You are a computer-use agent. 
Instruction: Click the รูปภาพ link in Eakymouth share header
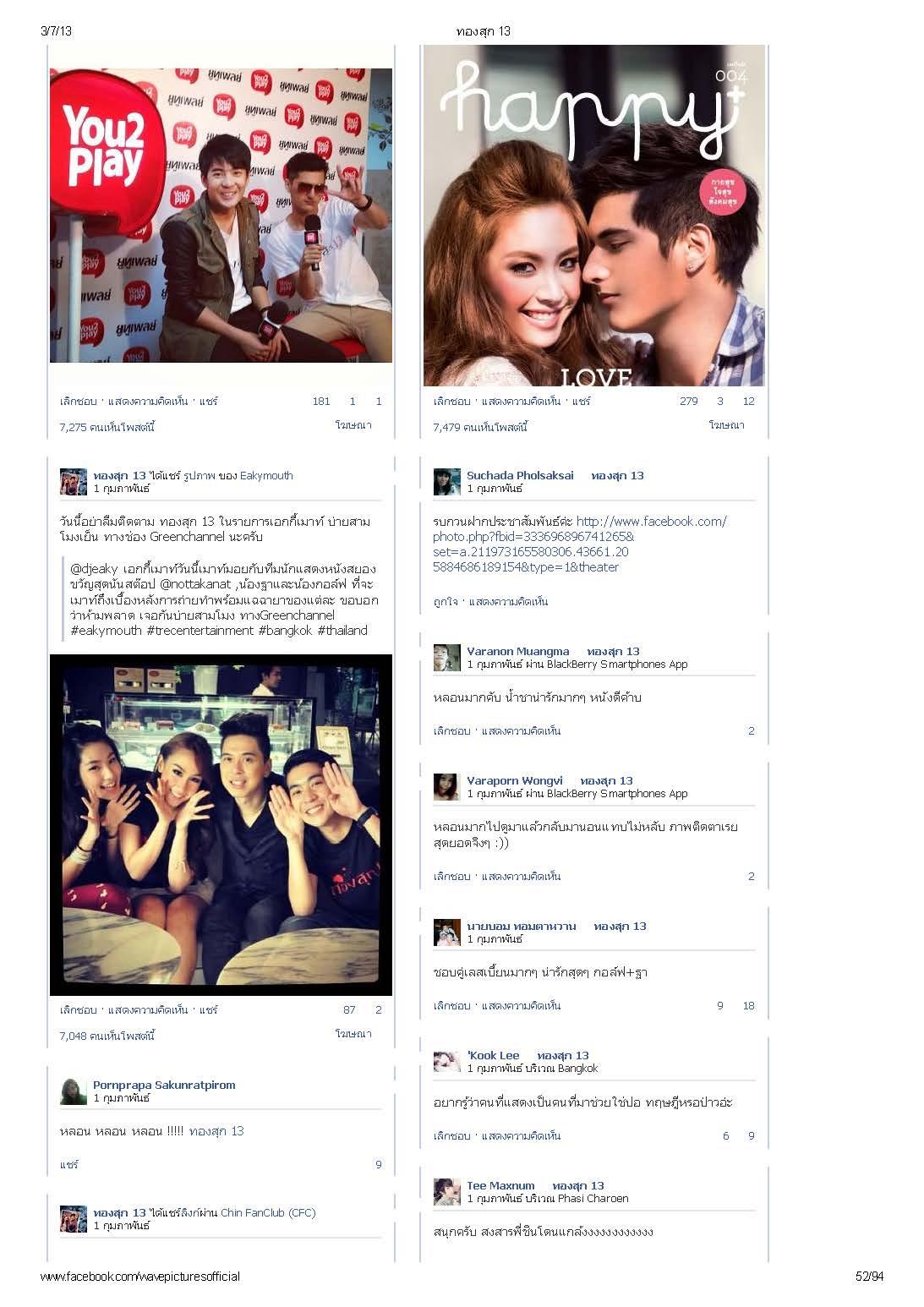(198, 476)
